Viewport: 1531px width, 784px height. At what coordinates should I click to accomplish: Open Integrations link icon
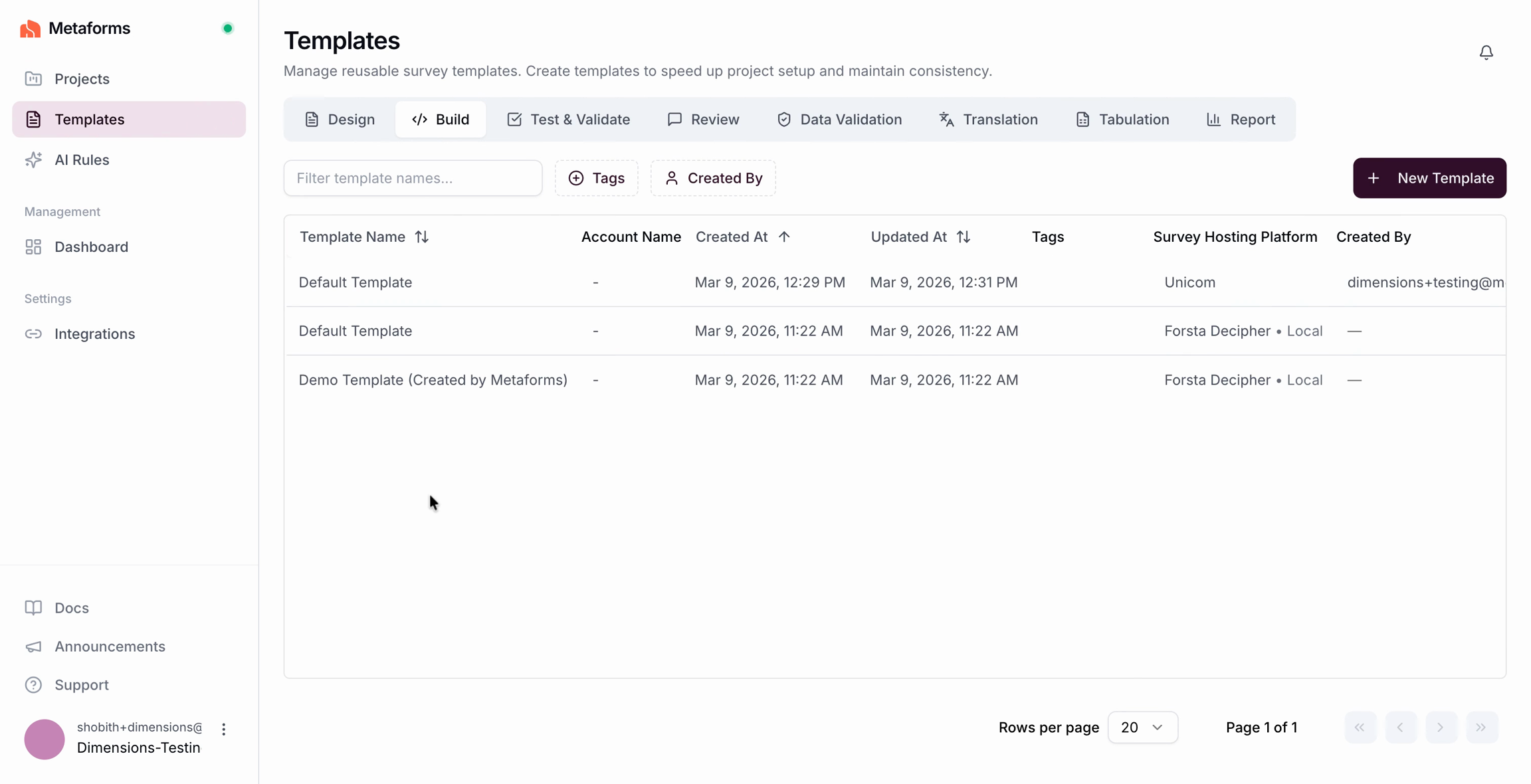tap(33, 334)
